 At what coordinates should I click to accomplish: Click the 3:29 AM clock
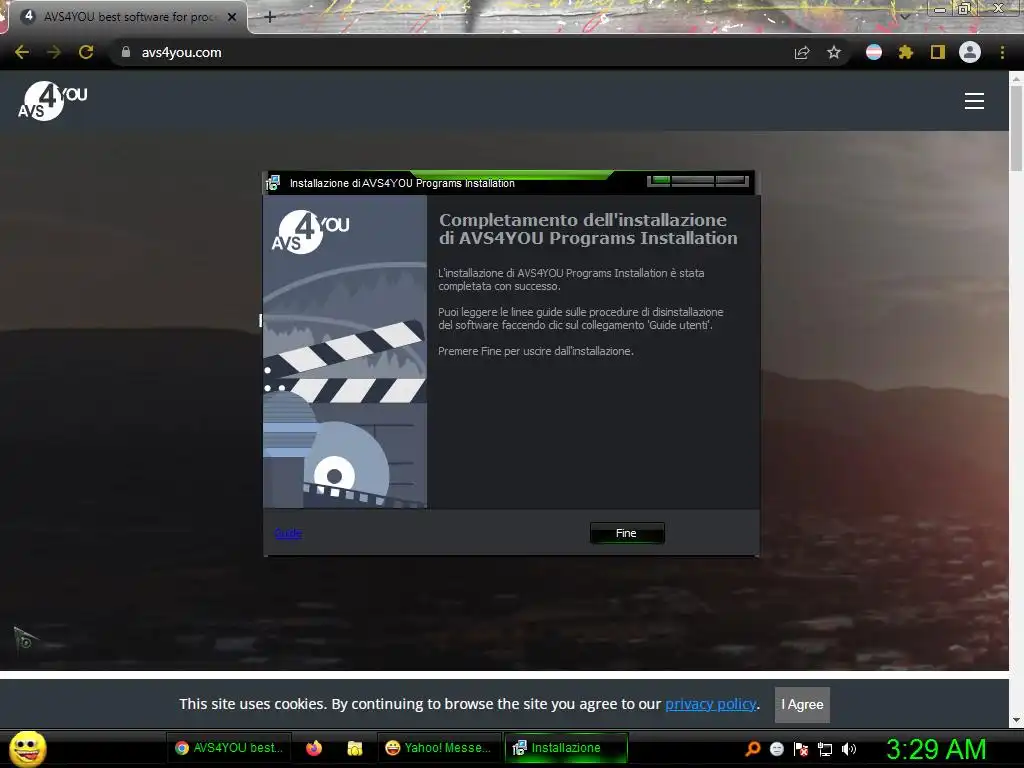[936, 749]
